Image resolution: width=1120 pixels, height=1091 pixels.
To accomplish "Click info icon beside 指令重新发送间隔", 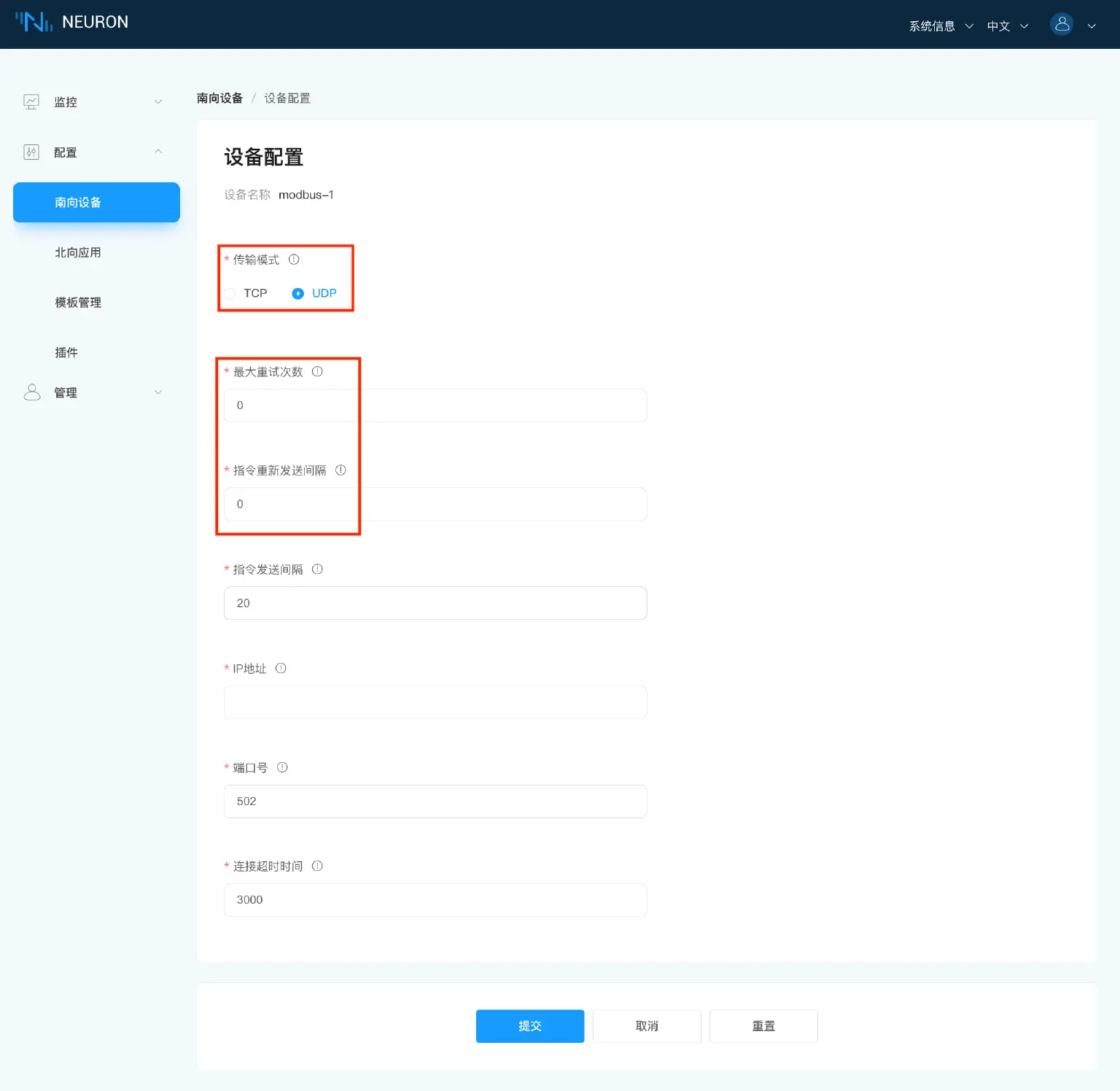I will [x=341, y=470].
